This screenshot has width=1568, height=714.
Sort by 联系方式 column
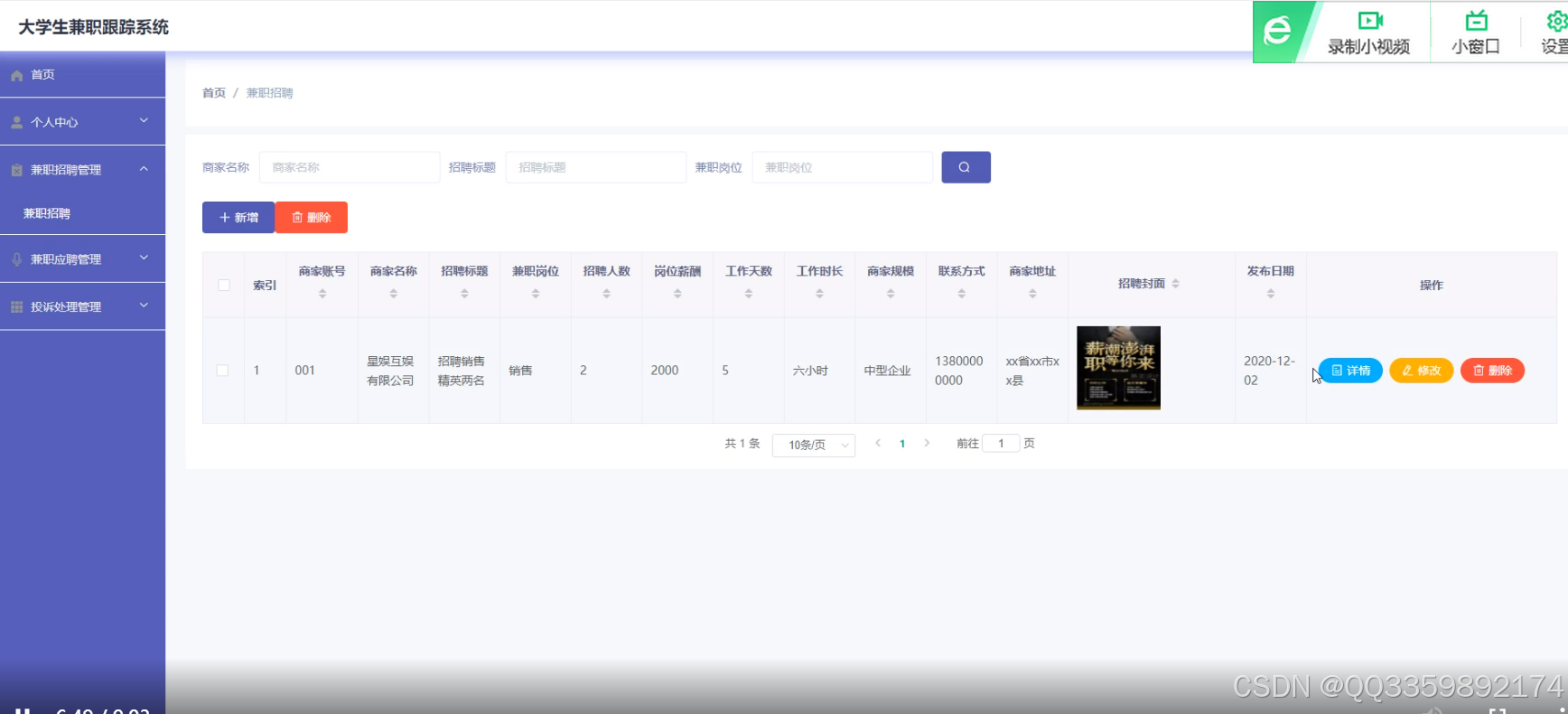(962, 294)
